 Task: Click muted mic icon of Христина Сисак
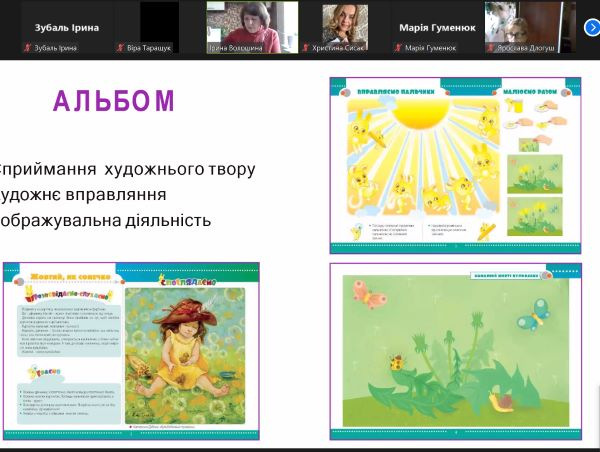coord(305,48)
